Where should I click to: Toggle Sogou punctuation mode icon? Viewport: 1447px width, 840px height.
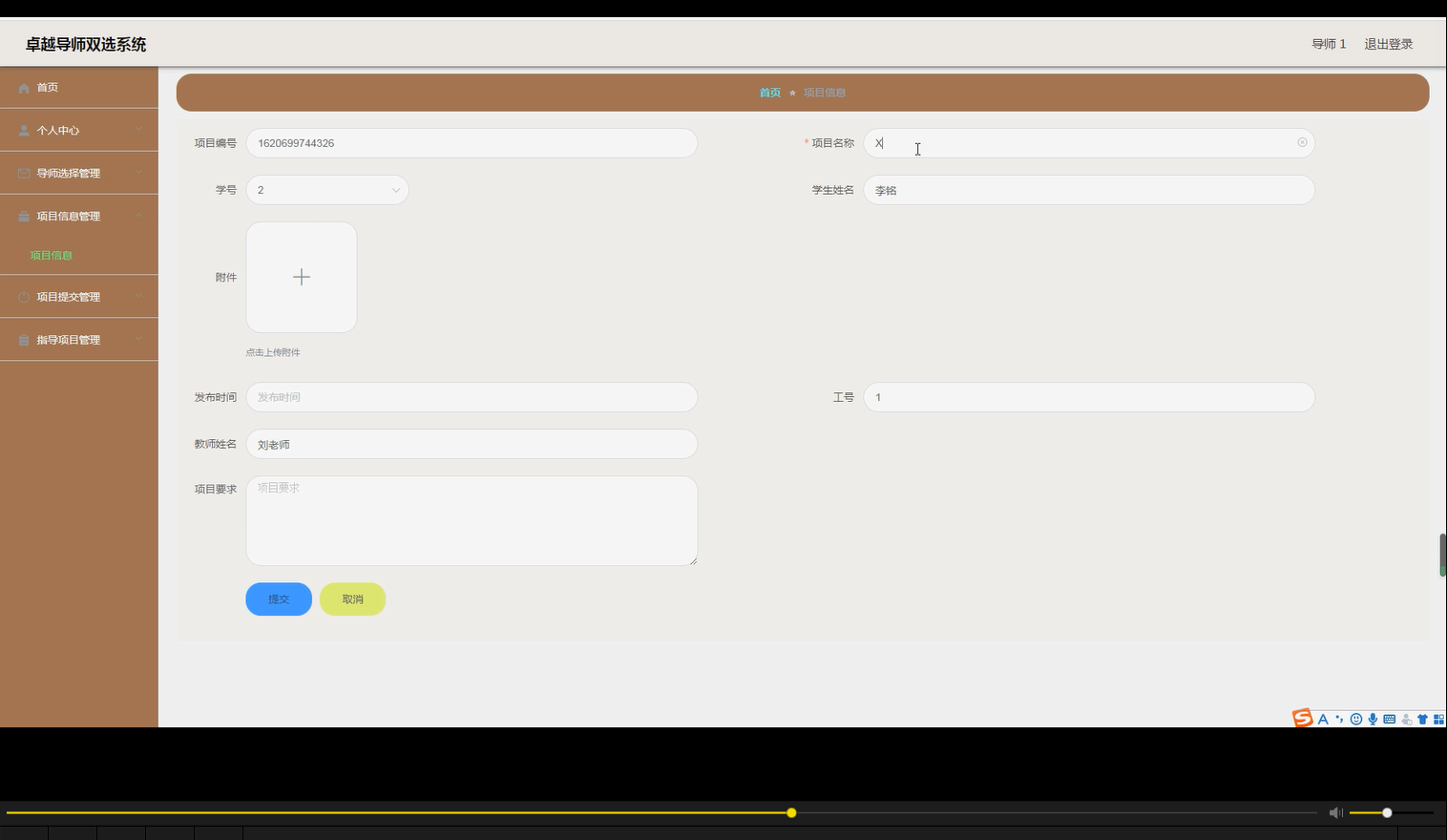coord(1339,719)
